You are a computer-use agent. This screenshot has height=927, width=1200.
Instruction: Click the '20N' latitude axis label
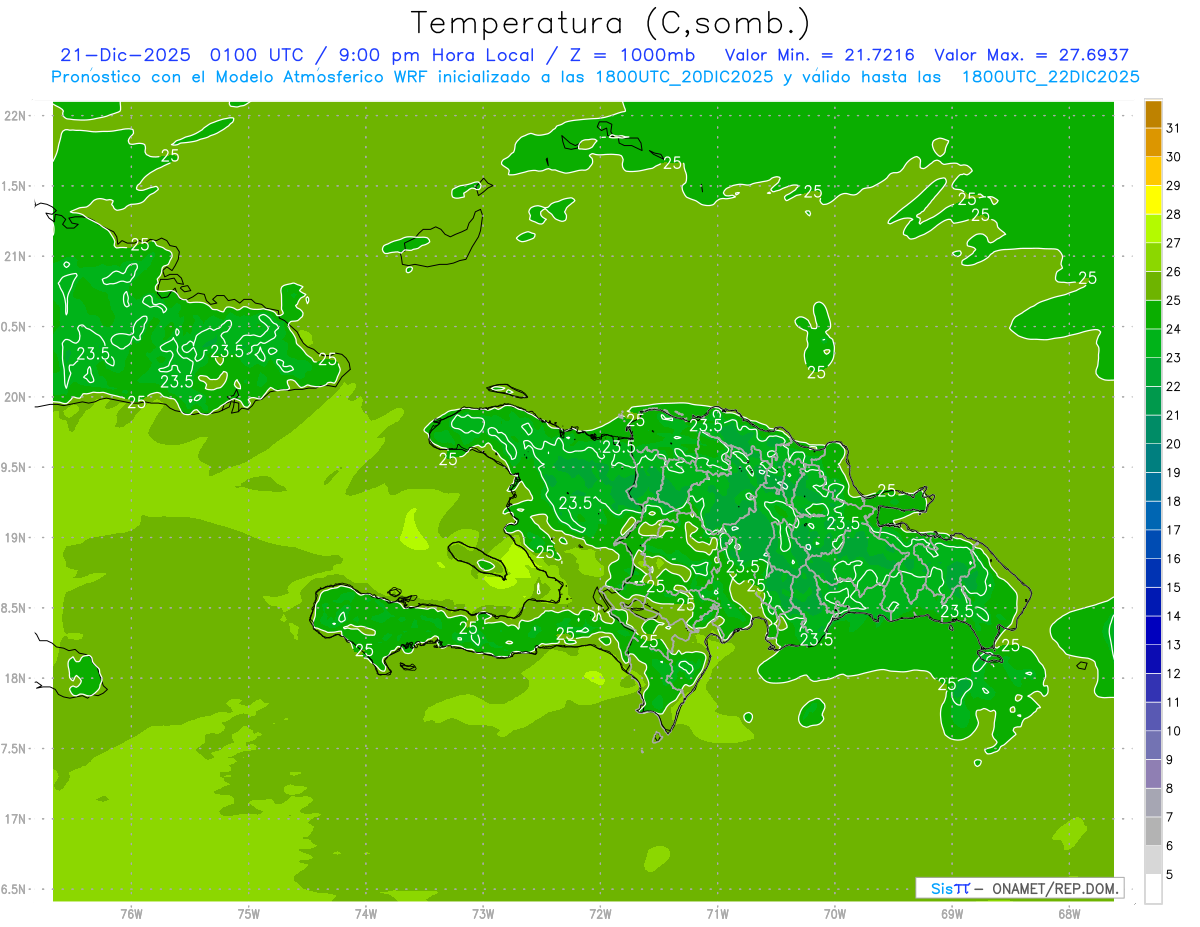click(x=15, y=397)
